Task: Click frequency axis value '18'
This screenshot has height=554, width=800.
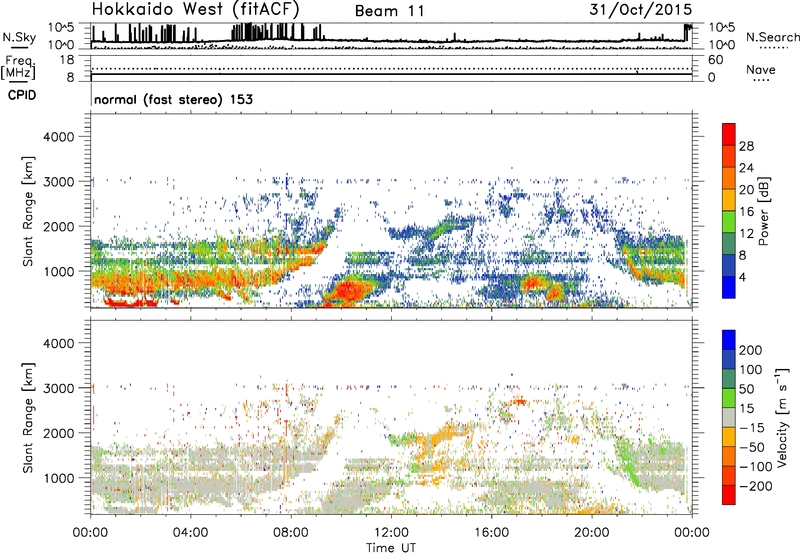Action: click(67, 60)
